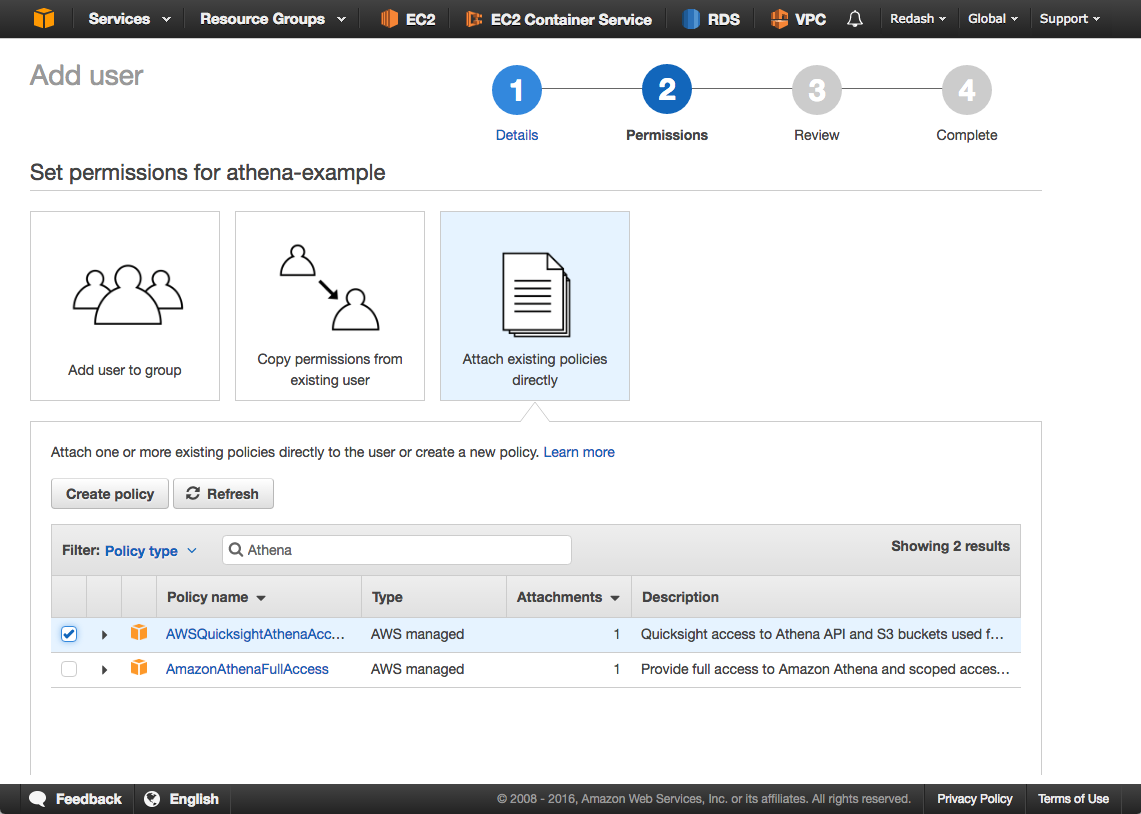Select Attach existing policies directly option
The image size is (1141, 814).
(535, 306)
